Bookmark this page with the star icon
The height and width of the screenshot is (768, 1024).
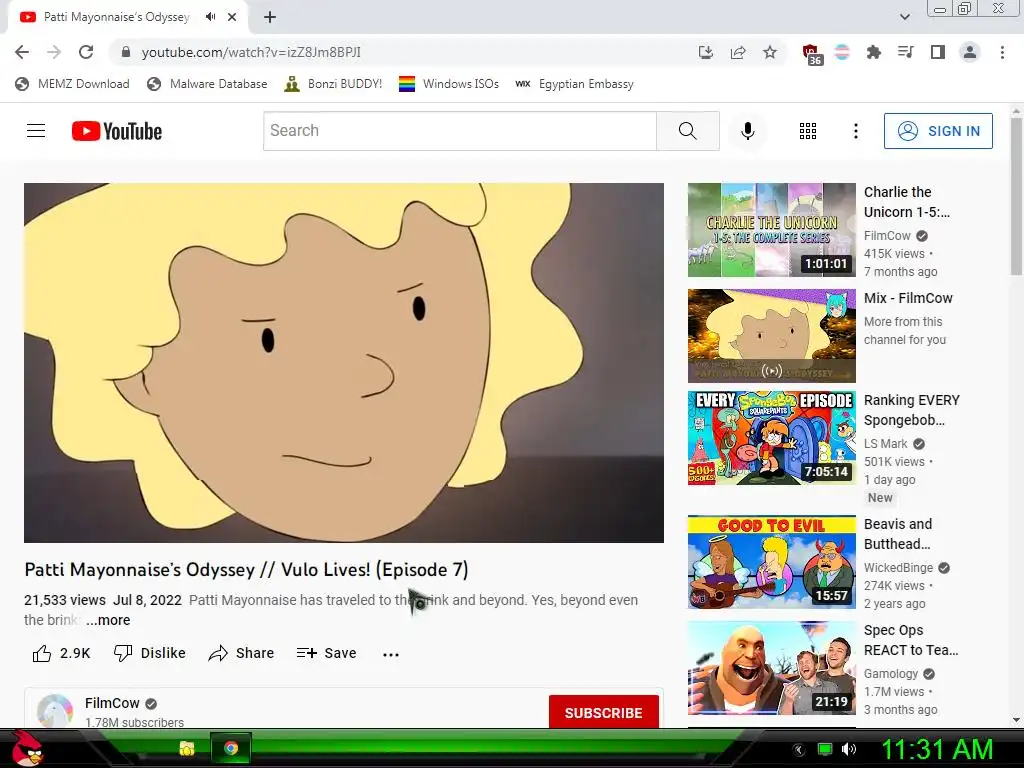click(770, 52)
